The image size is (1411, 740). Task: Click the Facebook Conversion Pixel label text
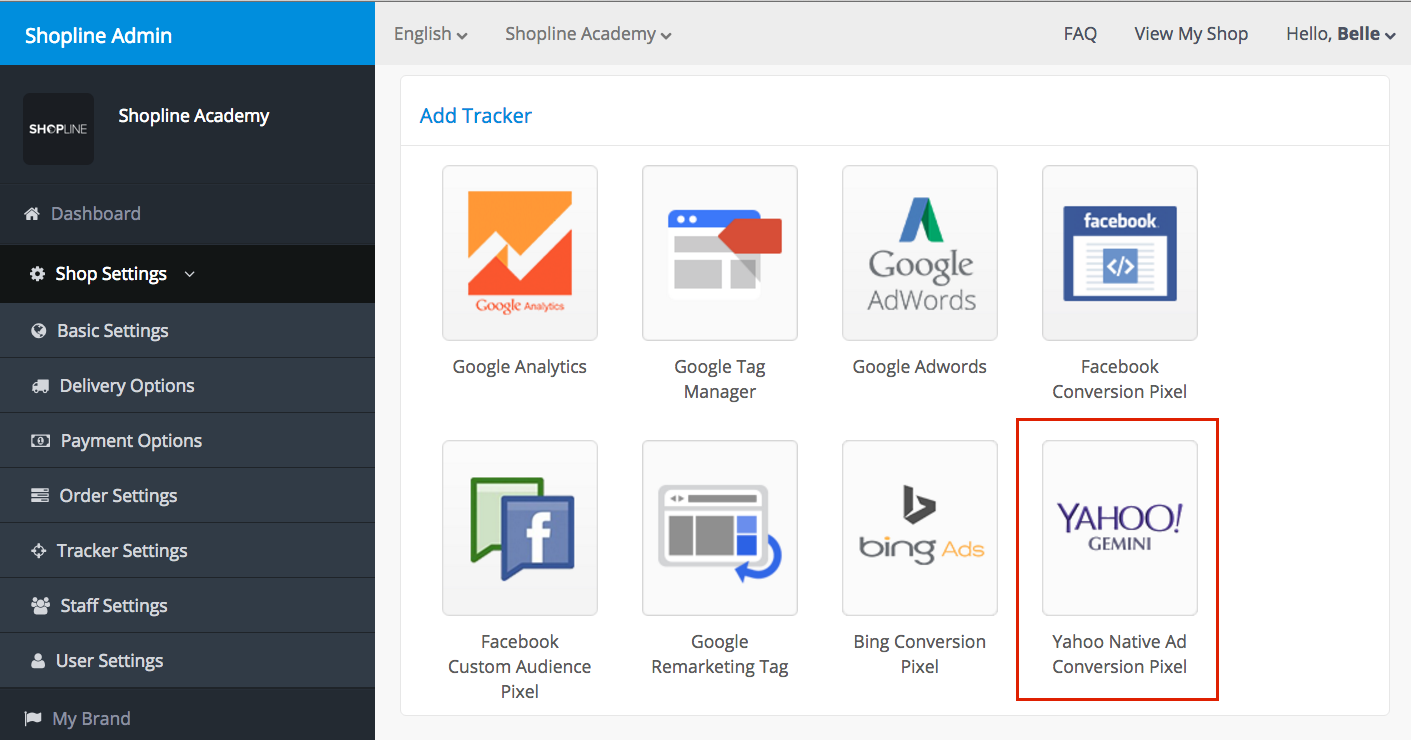pyautogui.click(x=1120, y=379)
